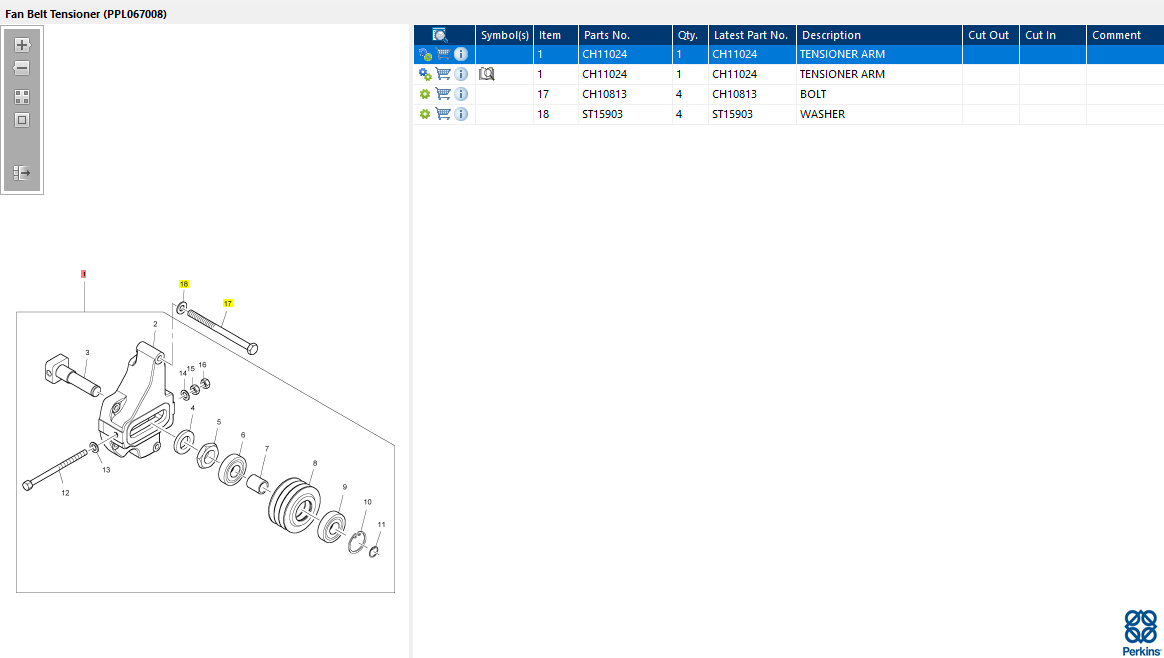
Task: Show info for the WASHER row
Action: point(461,114)
